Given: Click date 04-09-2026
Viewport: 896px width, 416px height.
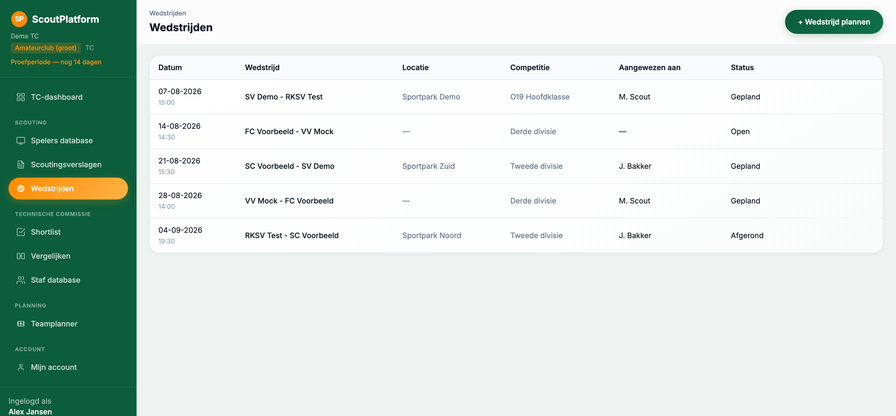Looking at the screenshot, I should click(x=181, y=230).
